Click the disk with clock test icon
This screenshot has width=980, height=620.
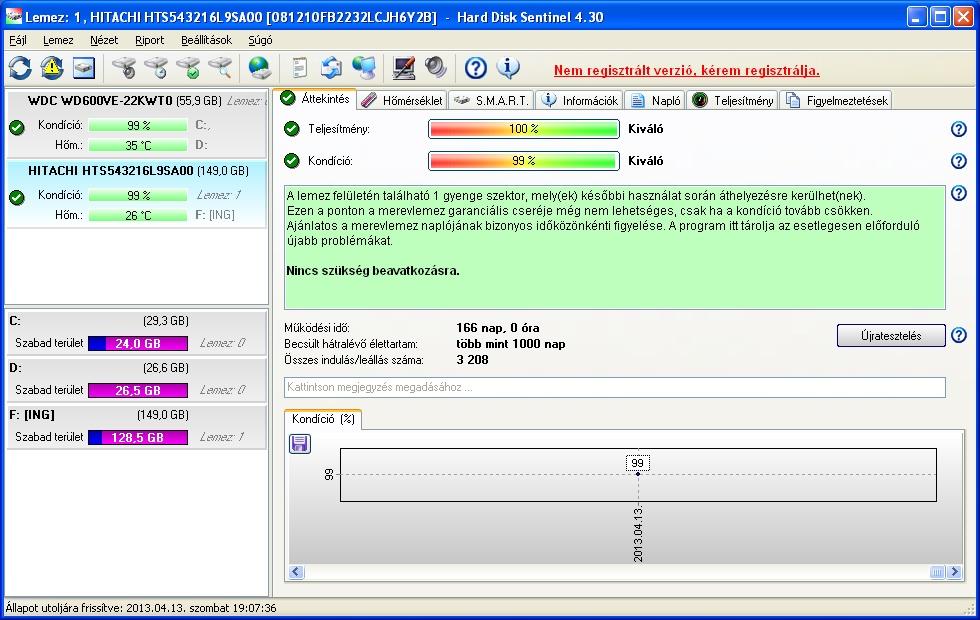[x=156, y=68]
